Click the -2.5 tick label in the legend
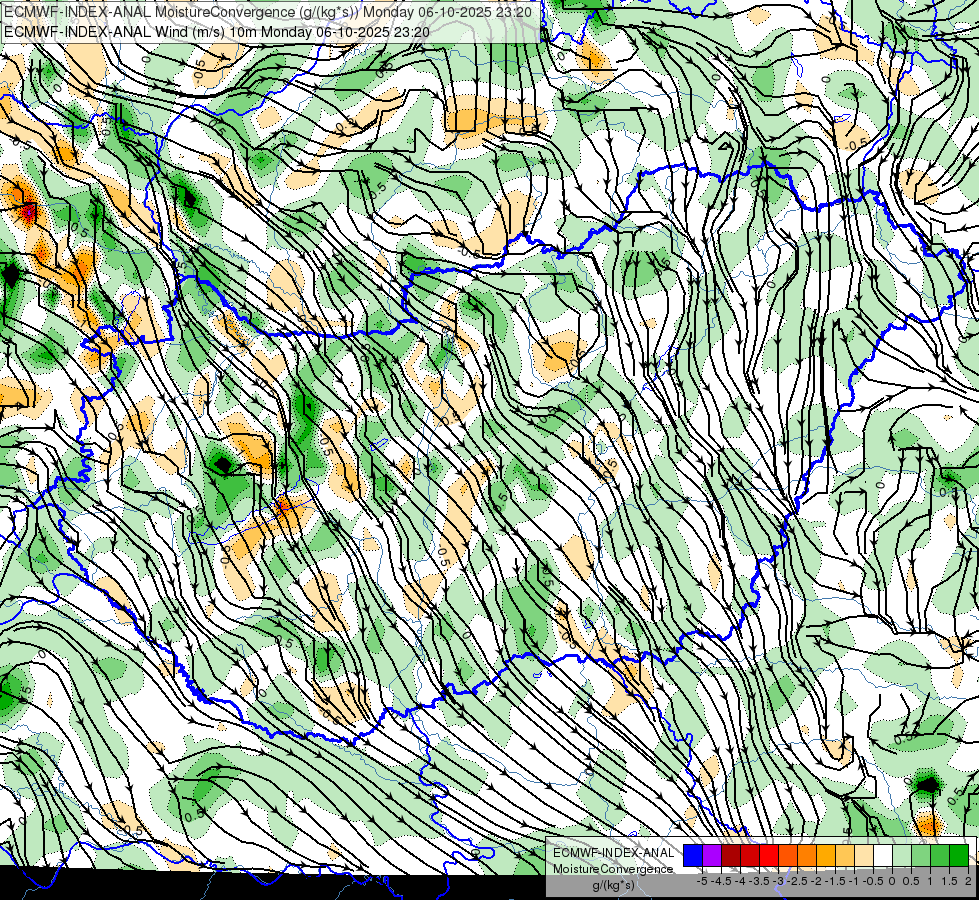 pos(797,881)
